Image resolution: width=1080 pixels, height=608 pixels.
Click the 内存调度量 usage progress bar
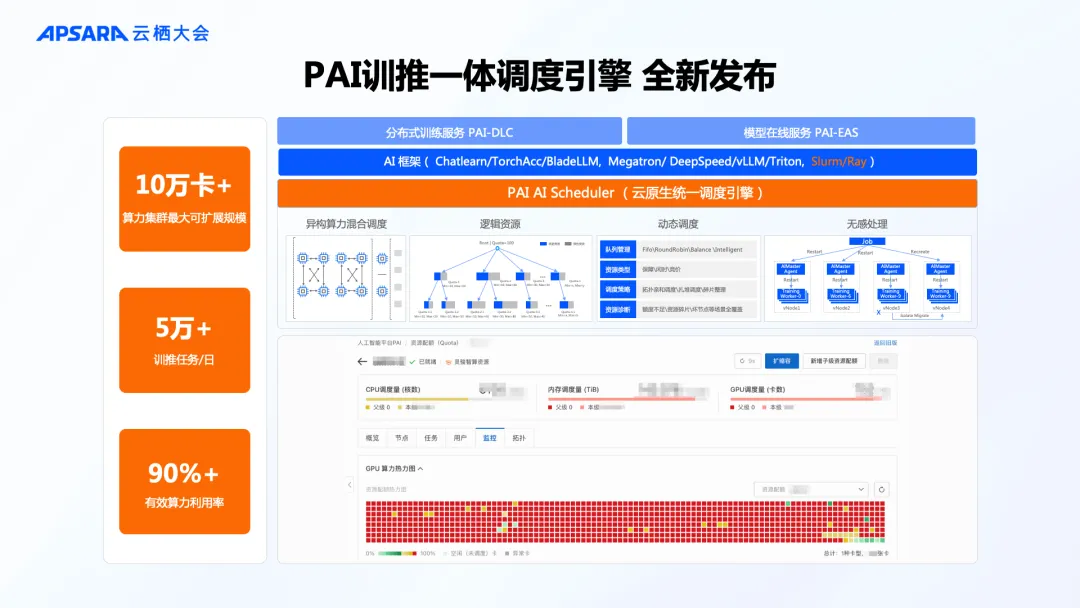coord(628,399)
